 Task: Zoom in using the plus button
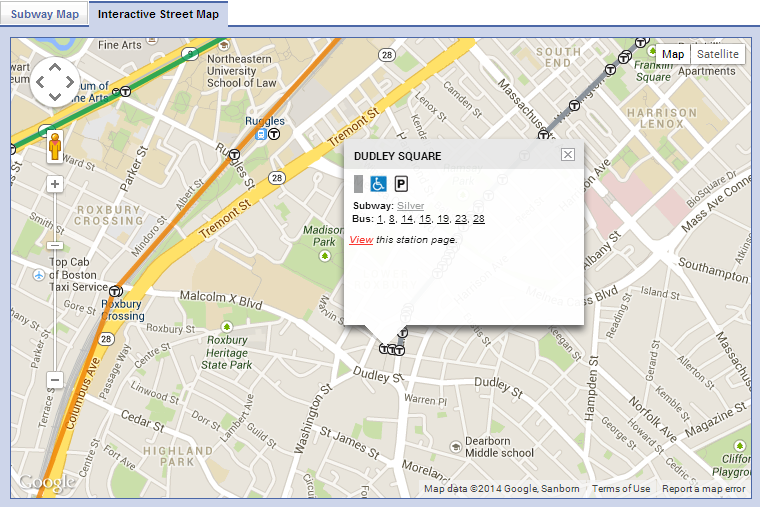[x=55, y=184]
